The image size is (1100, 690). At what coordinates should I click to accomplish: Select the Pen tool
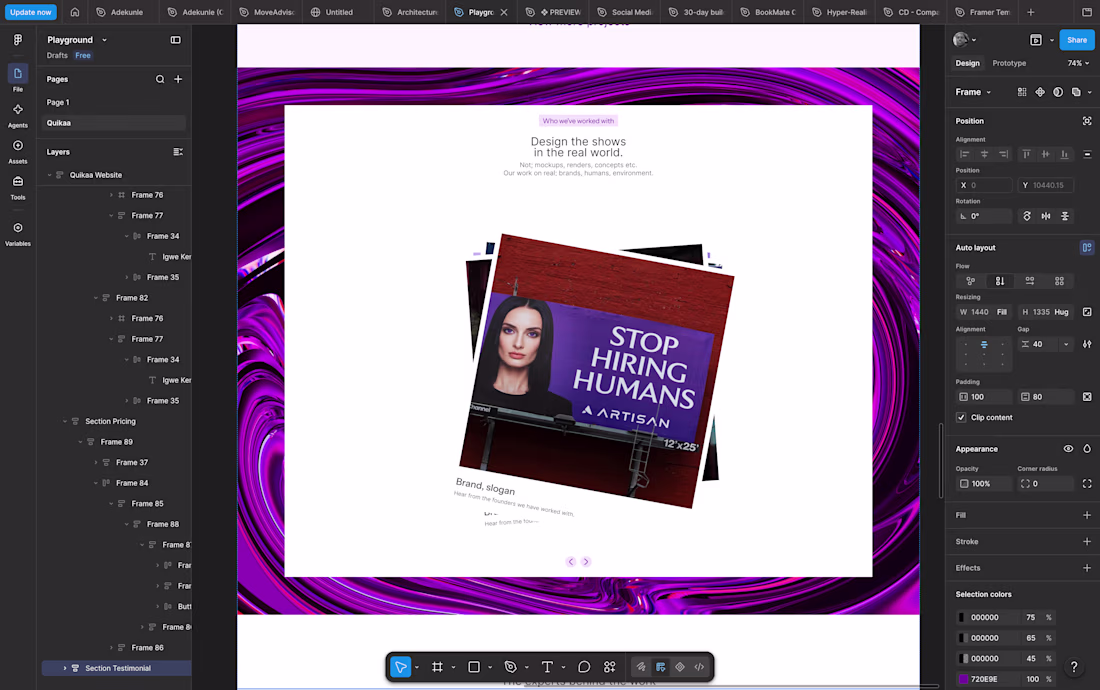[511, 667]
